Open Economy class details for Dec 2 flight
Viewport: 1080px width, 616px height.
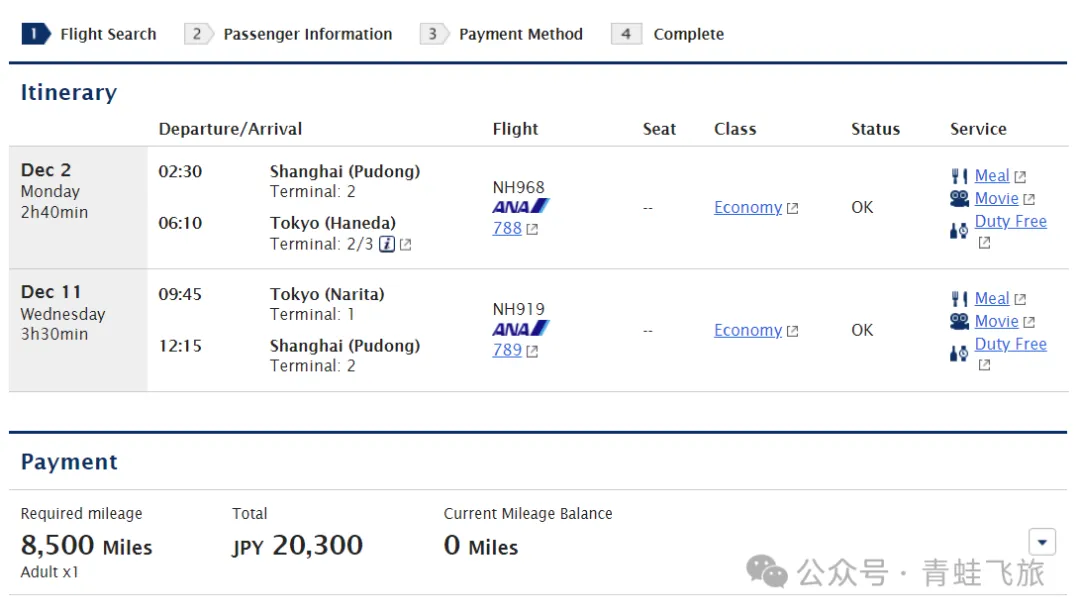748,208
